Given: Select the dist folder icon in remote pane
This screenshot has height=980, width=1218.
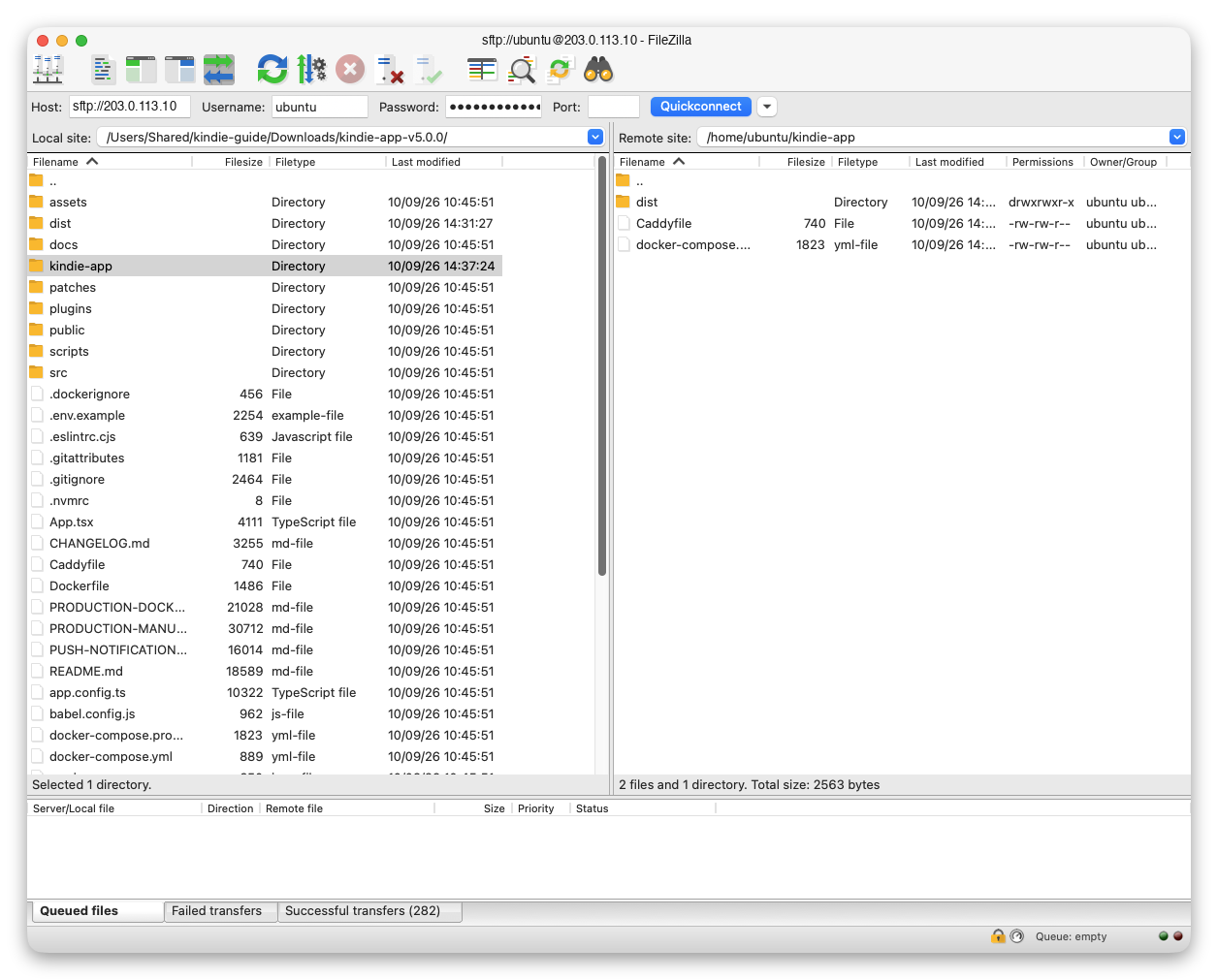Looking at the screenshot, I should point(624,202).
